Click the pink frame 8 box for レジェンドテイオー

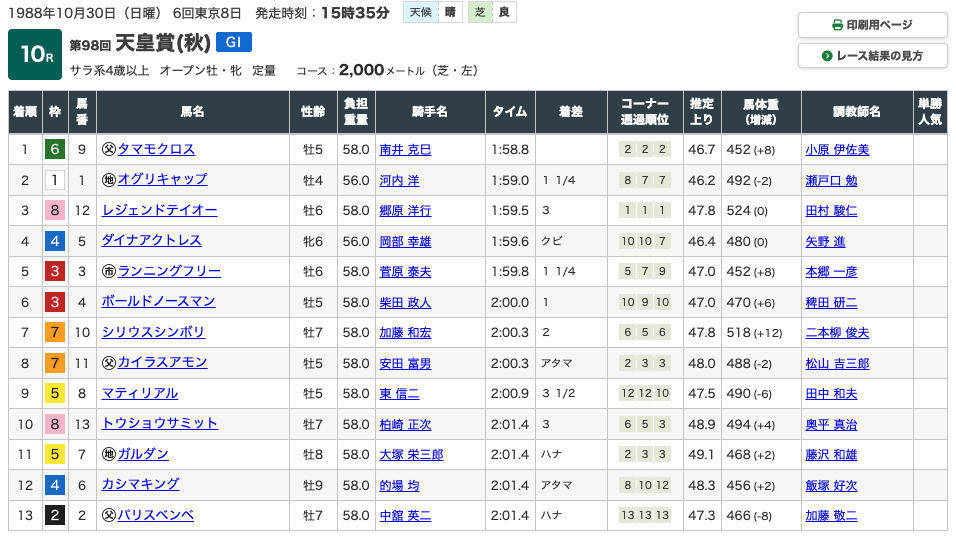pos(56,210)
